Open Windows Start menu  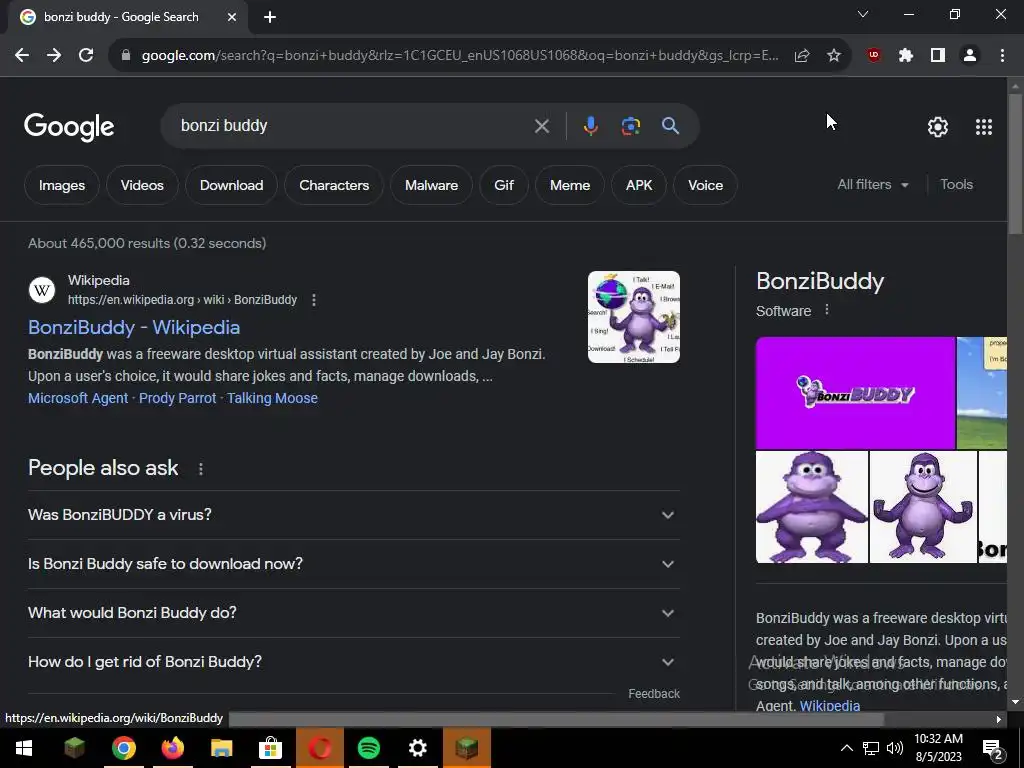coord(24,748)
